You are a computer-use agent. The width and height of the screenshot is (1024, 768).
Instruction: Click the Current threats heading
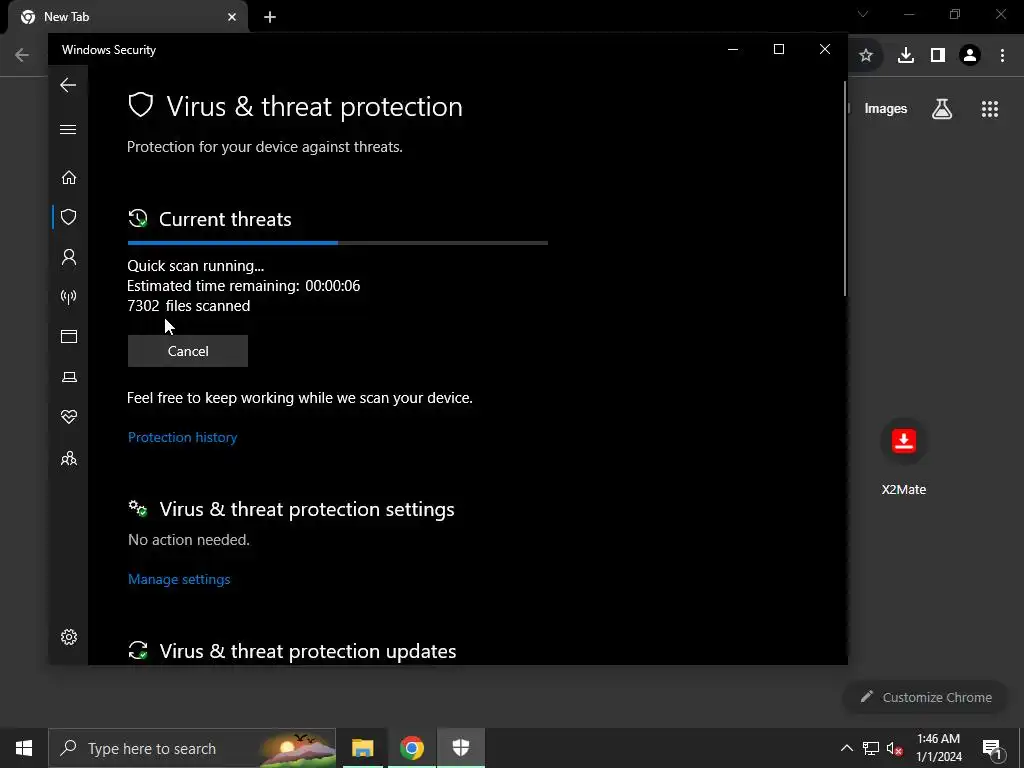[x=225, y=219]
